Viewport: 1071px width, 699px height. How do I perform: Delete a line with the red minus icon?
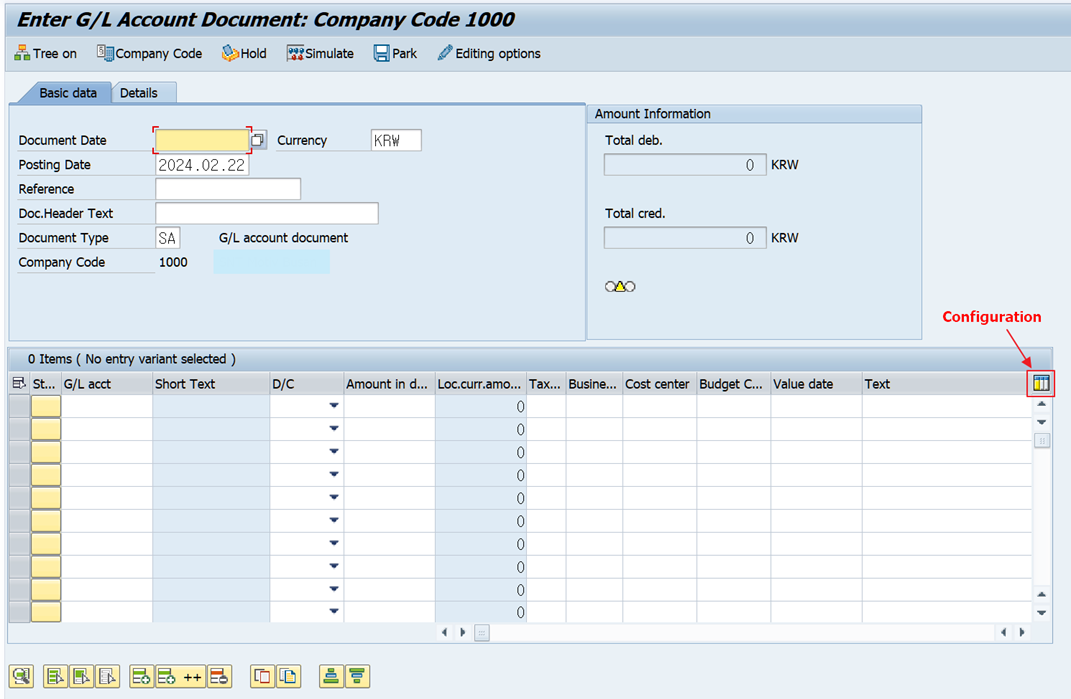pyautogui.click(x=219, y=676)
